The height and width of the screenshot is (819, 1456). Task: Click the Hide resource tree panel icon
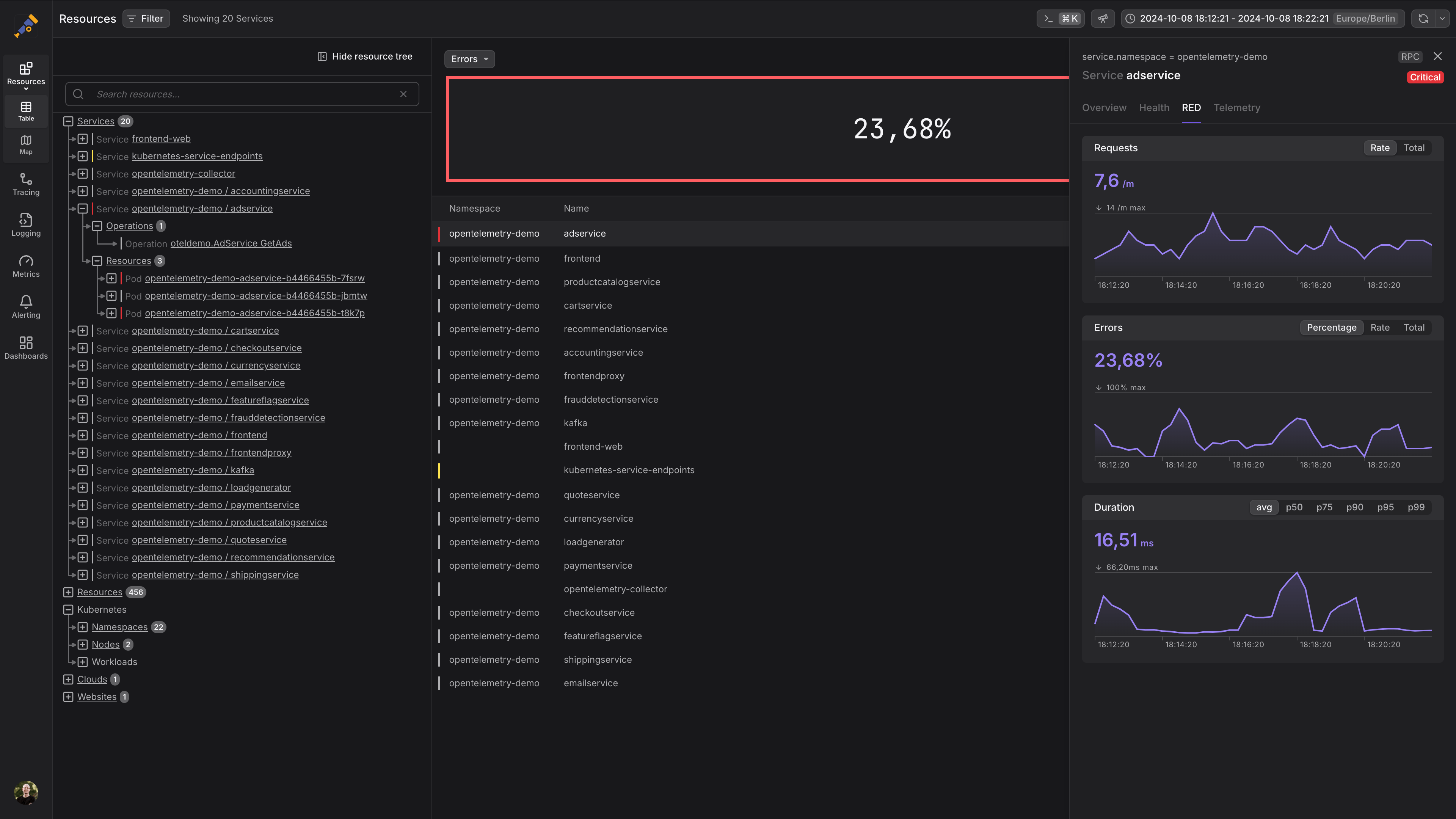click(322, 56)
